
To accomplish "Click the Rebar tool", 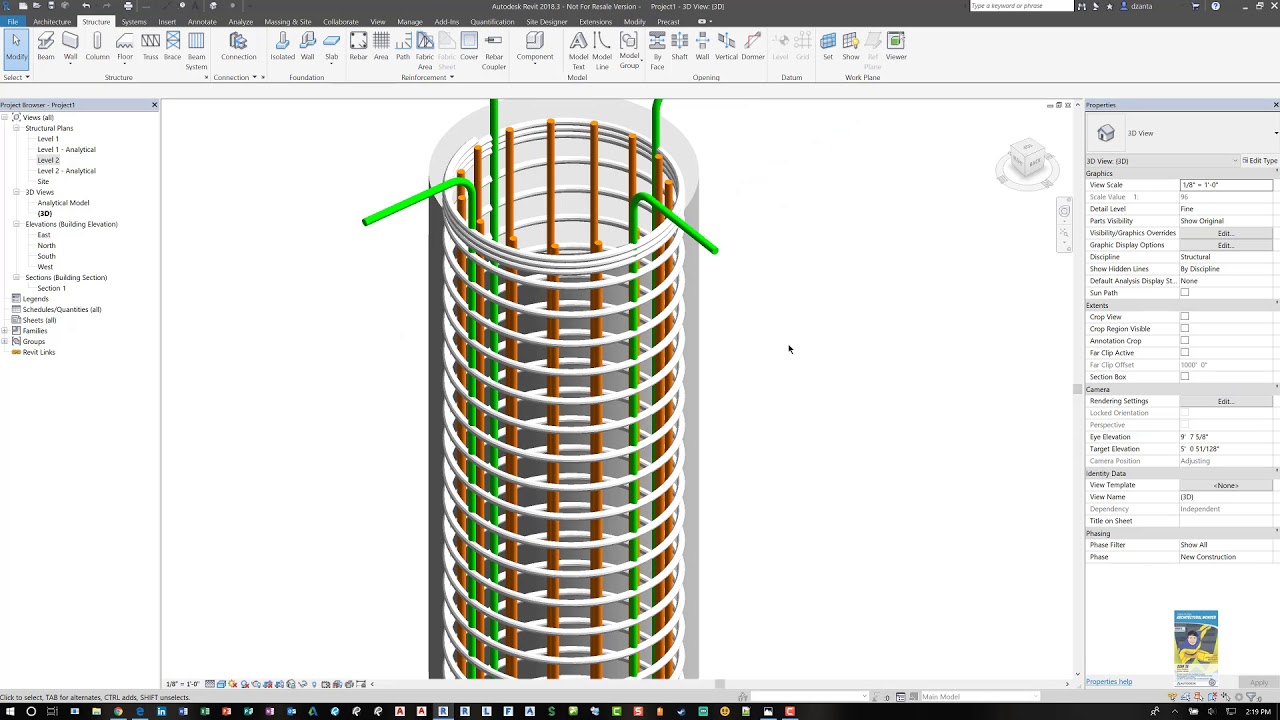I will click(358, 47).
